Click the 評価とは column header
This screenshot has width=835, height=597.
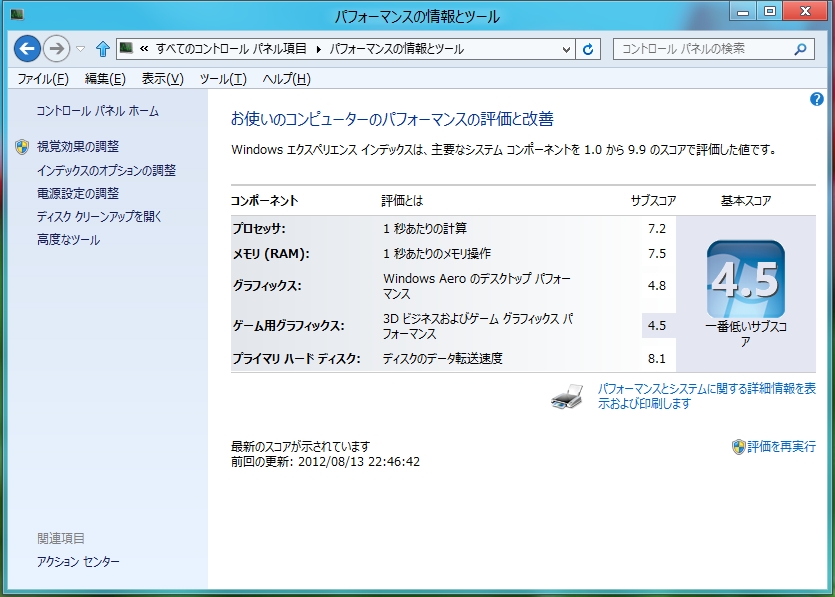point(402,201)
